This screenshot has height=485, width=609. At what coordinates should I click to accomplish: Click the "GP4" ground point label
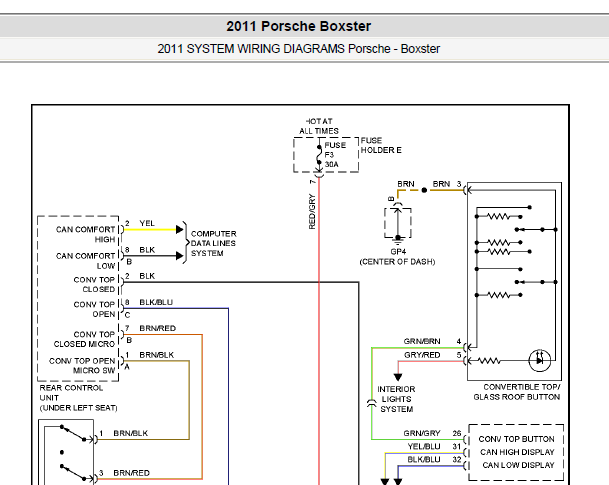tap(398, 252)
